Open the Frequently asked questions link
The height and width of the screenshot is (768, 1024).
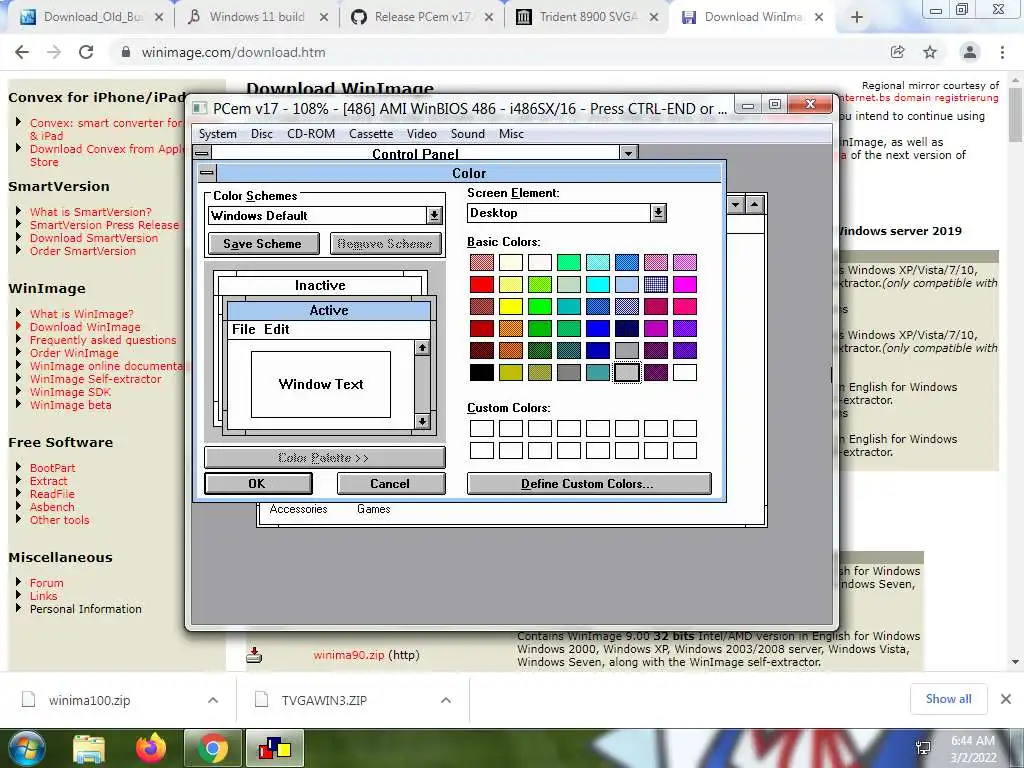tap(103, 340)
